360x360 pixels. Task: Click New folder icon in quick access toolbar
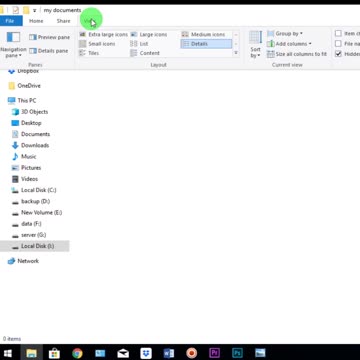[26, 10]
